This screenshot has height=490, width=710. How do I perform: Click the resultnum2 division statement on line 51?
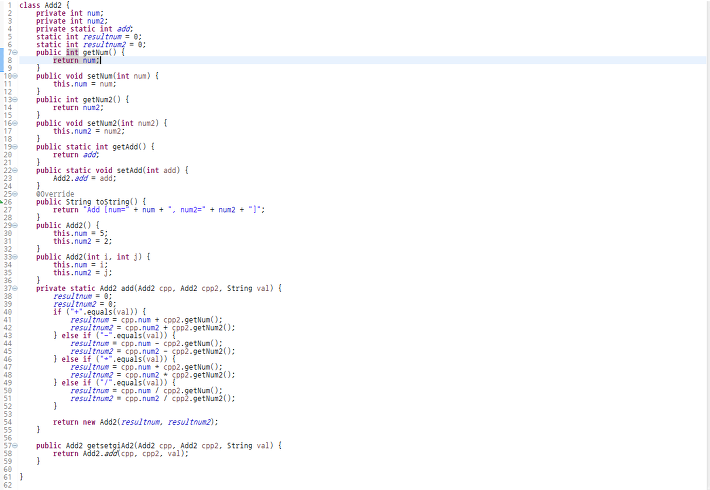tap(153, 399)
